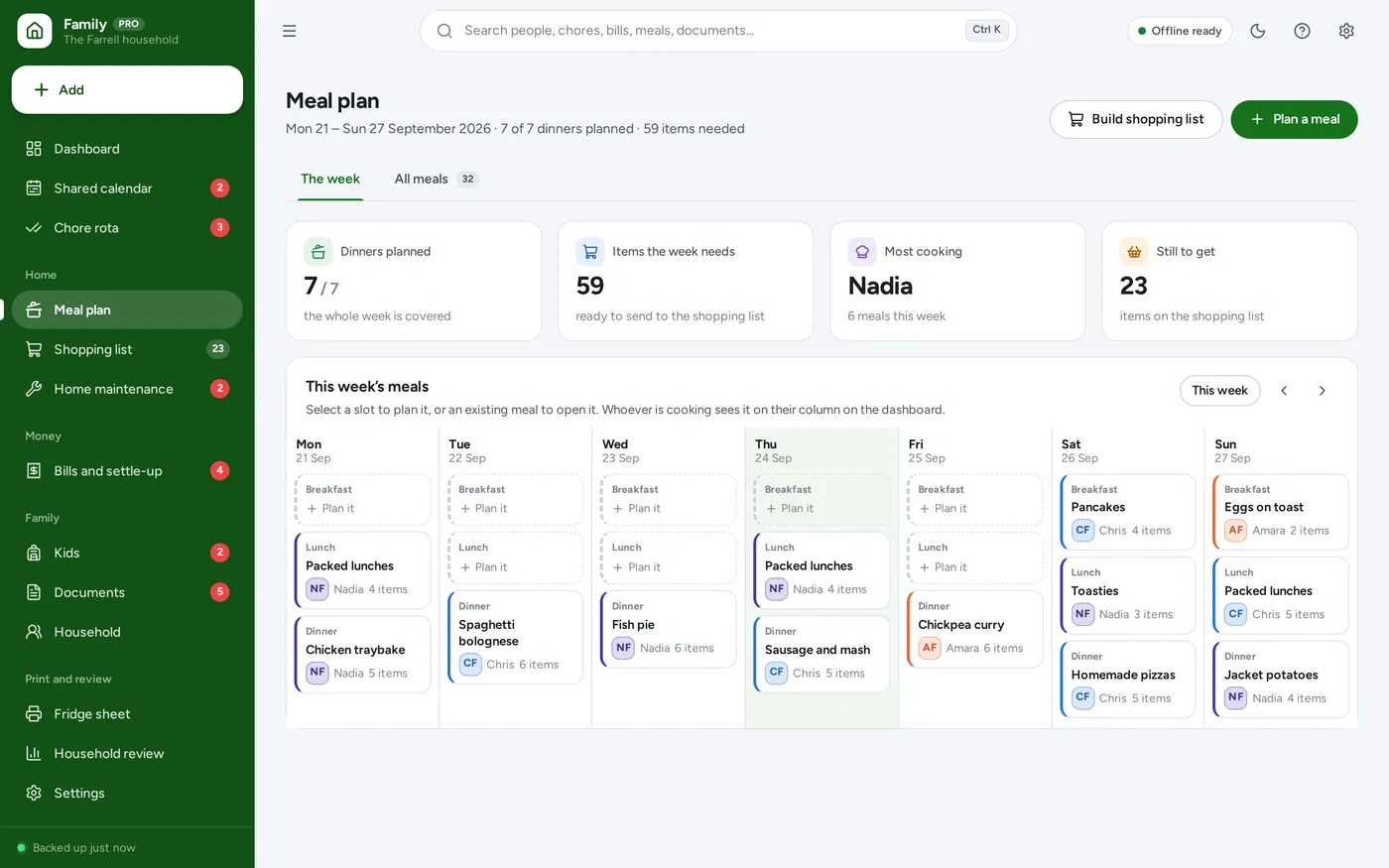Go to previous week with left chevron
The height and width of the screenshot is (868, 1389).
click(x=1284, y=391)
